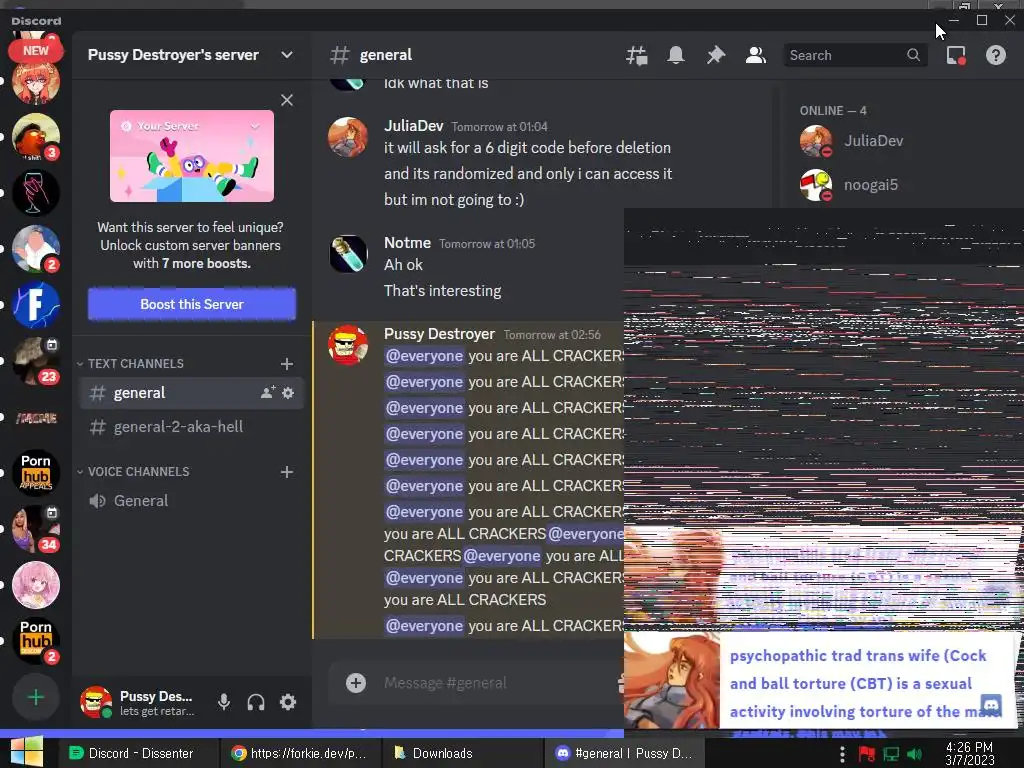Open invite people icon for general

tap(268, 393)
